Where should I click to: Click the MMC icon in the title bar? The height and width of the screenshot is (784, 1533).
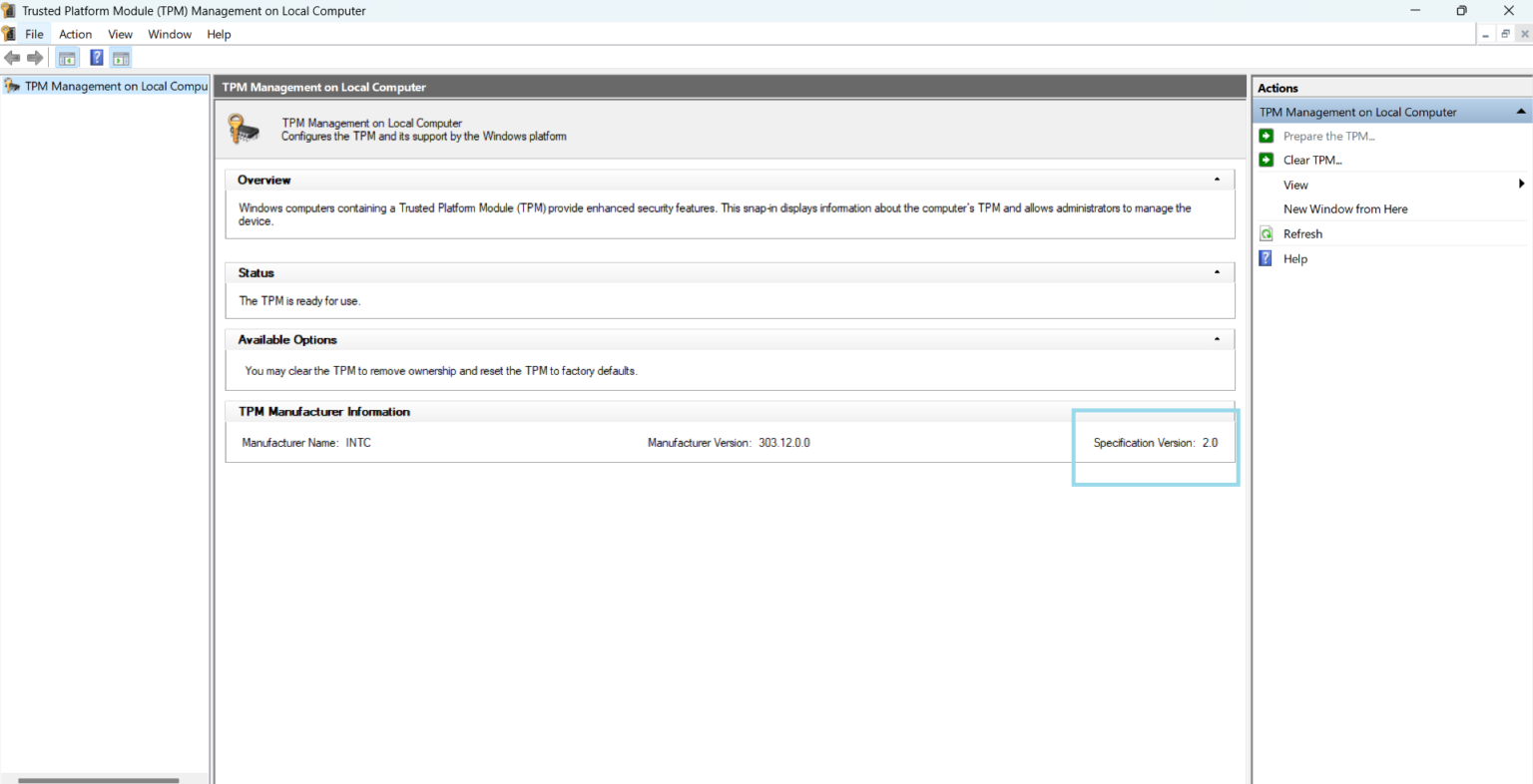9,10
